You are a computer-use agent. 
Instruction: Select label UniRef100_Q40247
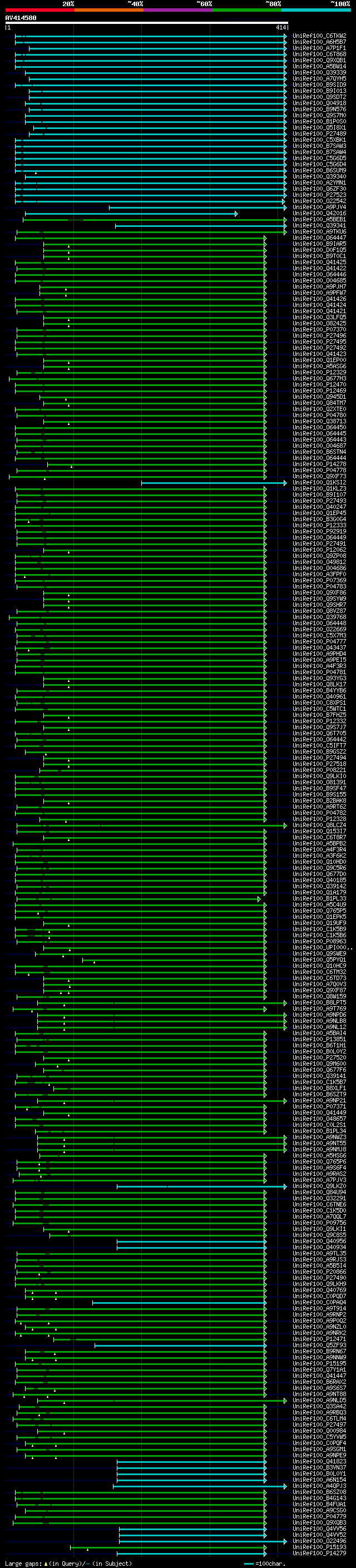(319, 506)
